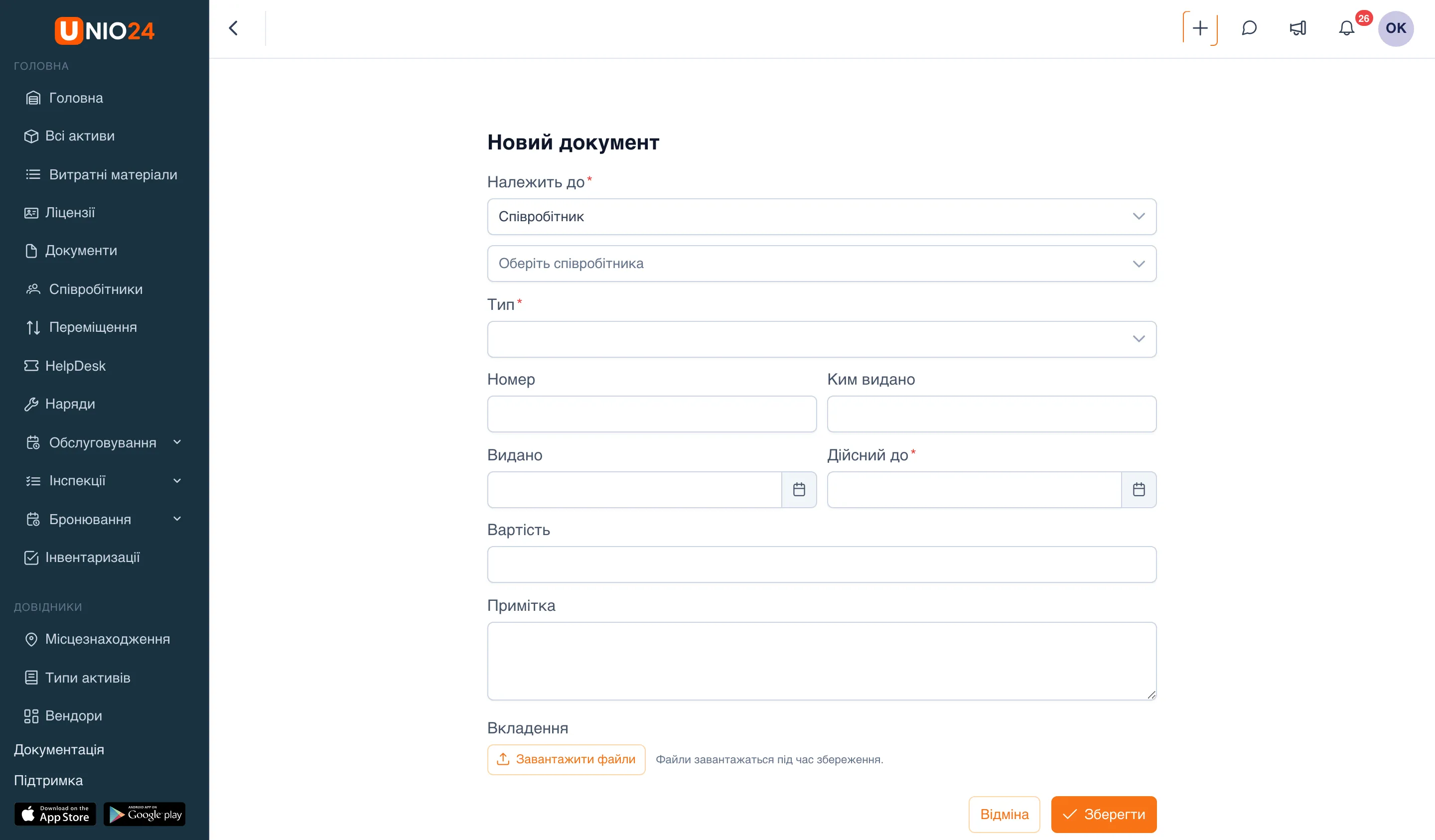Click the megaphone announcements icon
The width and height of the screenshot is (1435, 840).
pos(1298,28)
